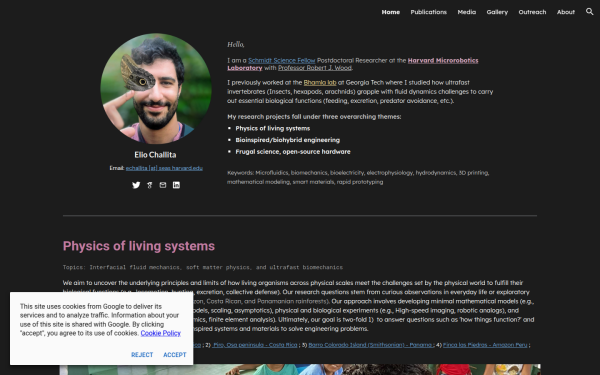Click the echallita seas.harvard.edu email link
The width and height of the screenshot is (600, 375).
tap(164, 168)
